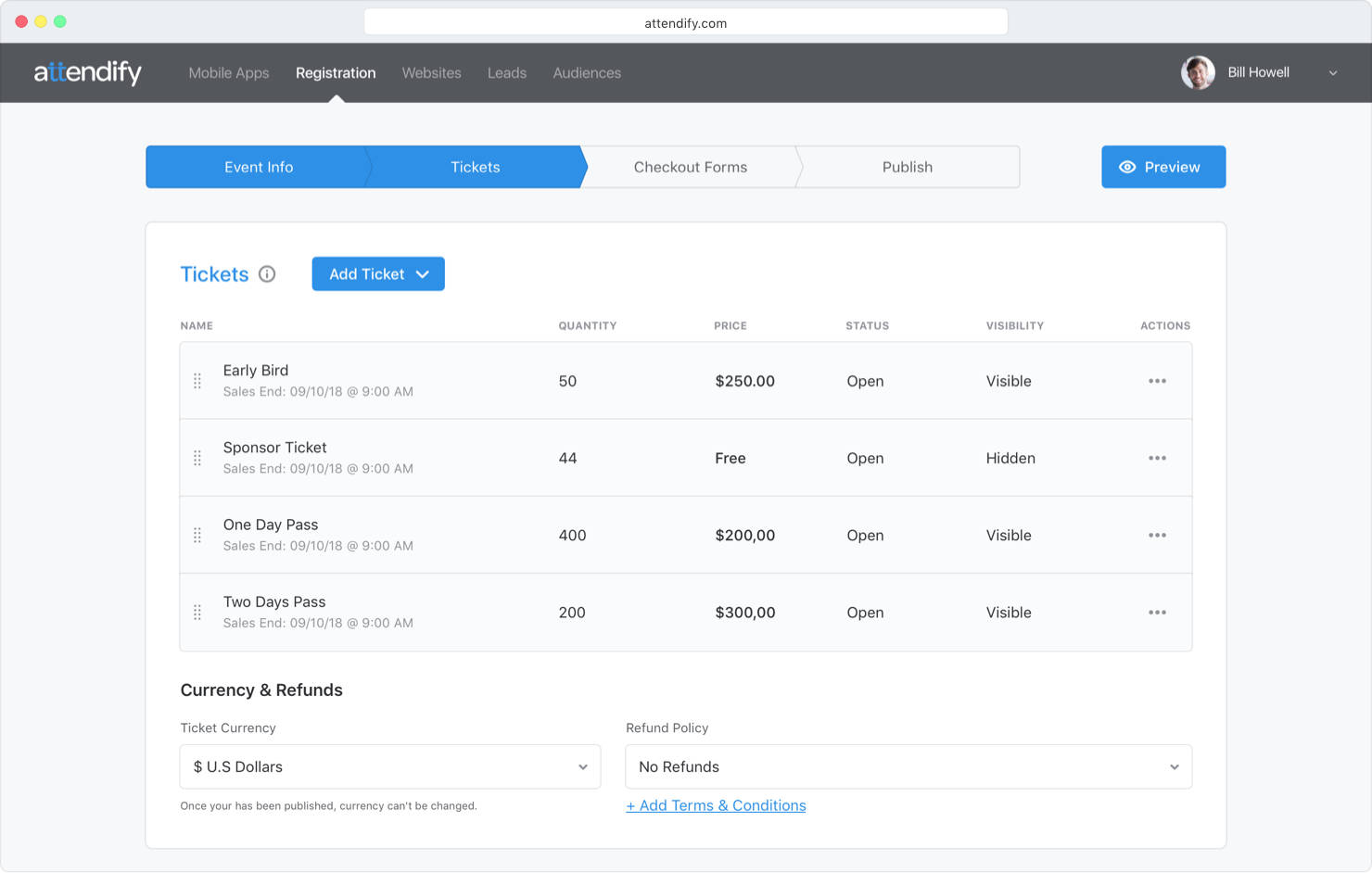
Task: Open the Audiences section
Action: (587, 72)
